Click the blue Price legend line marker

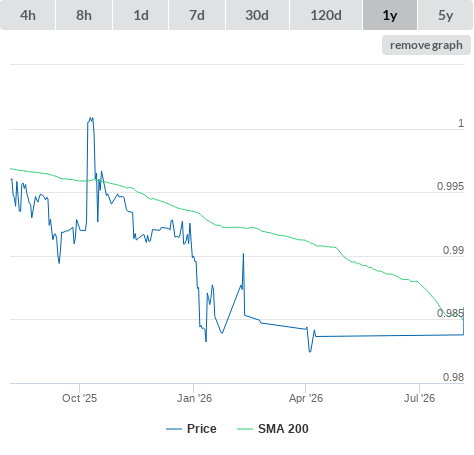point(174,429)
